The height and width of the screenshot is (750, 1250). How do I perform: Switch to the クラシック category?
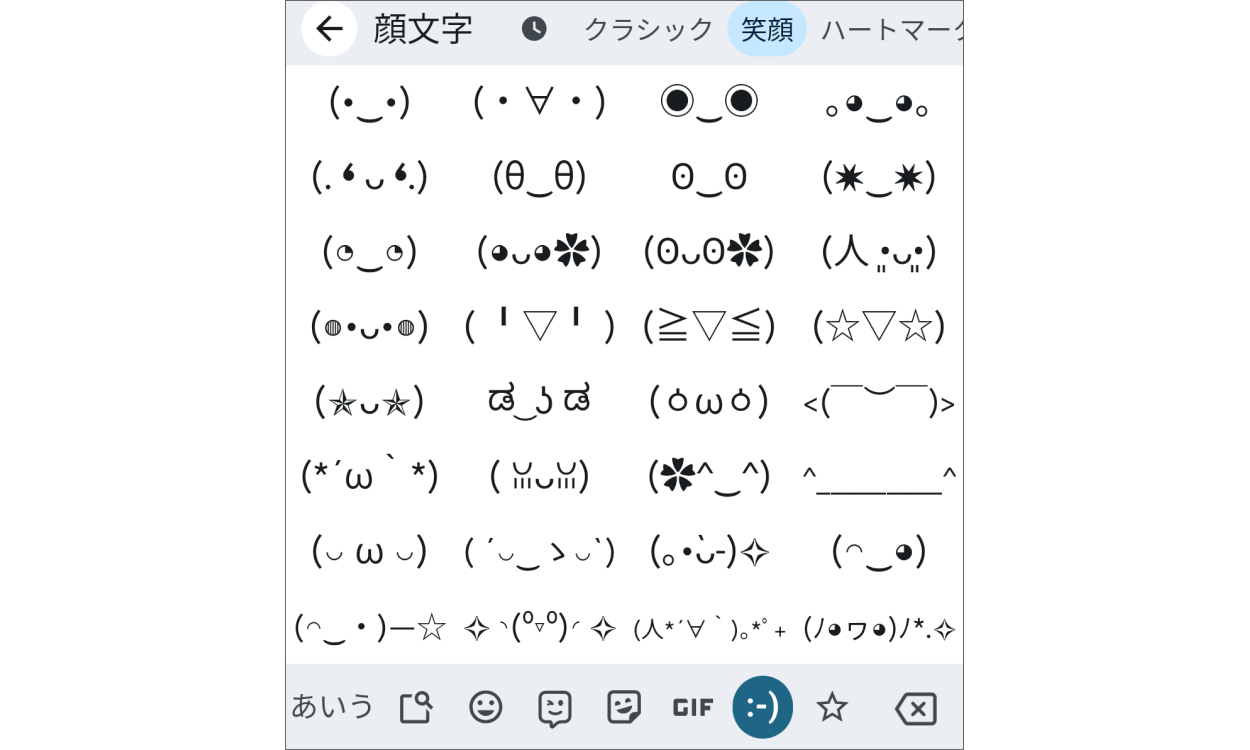coord(647,31)
